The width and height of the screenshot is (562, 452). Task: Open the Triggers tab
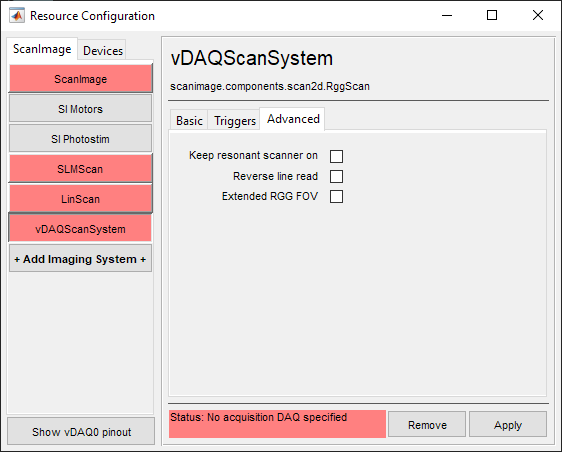234,121
